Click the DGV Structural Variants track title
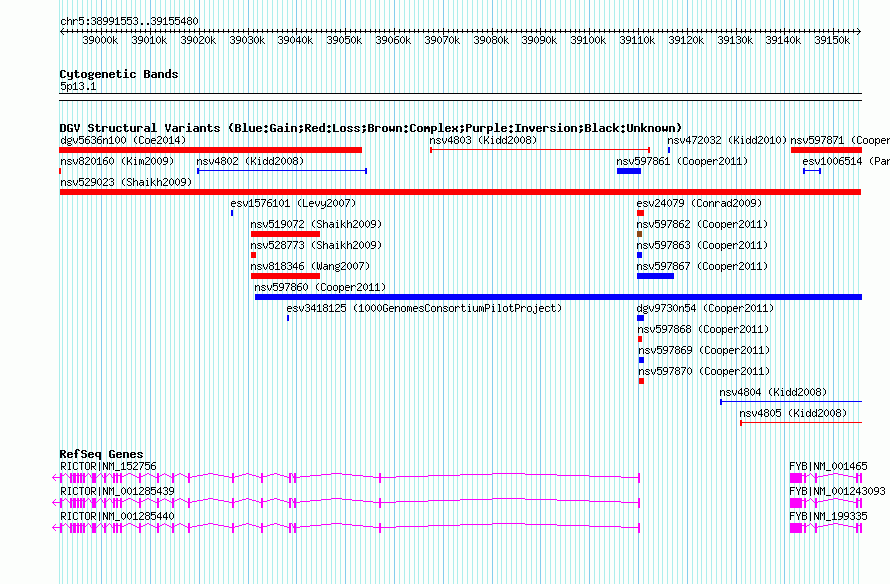Viewport: 890px width, 584px height. (370, 128)
